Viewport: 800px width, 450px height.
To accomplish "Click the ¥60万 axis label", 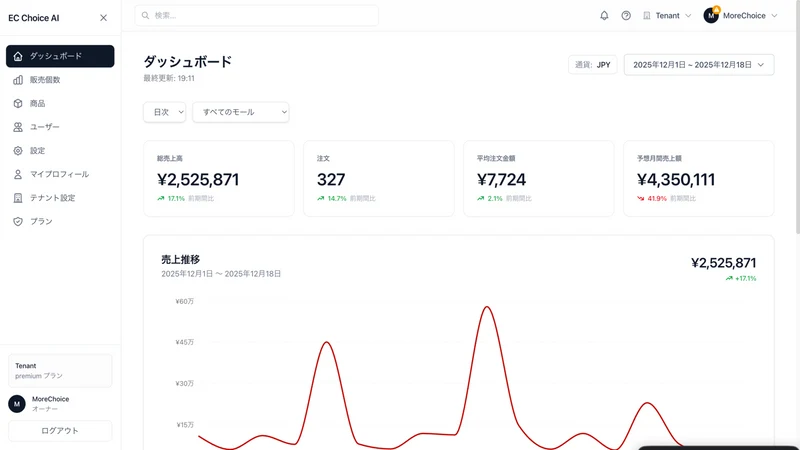I will pyautogui.click(x=185, y=302).
